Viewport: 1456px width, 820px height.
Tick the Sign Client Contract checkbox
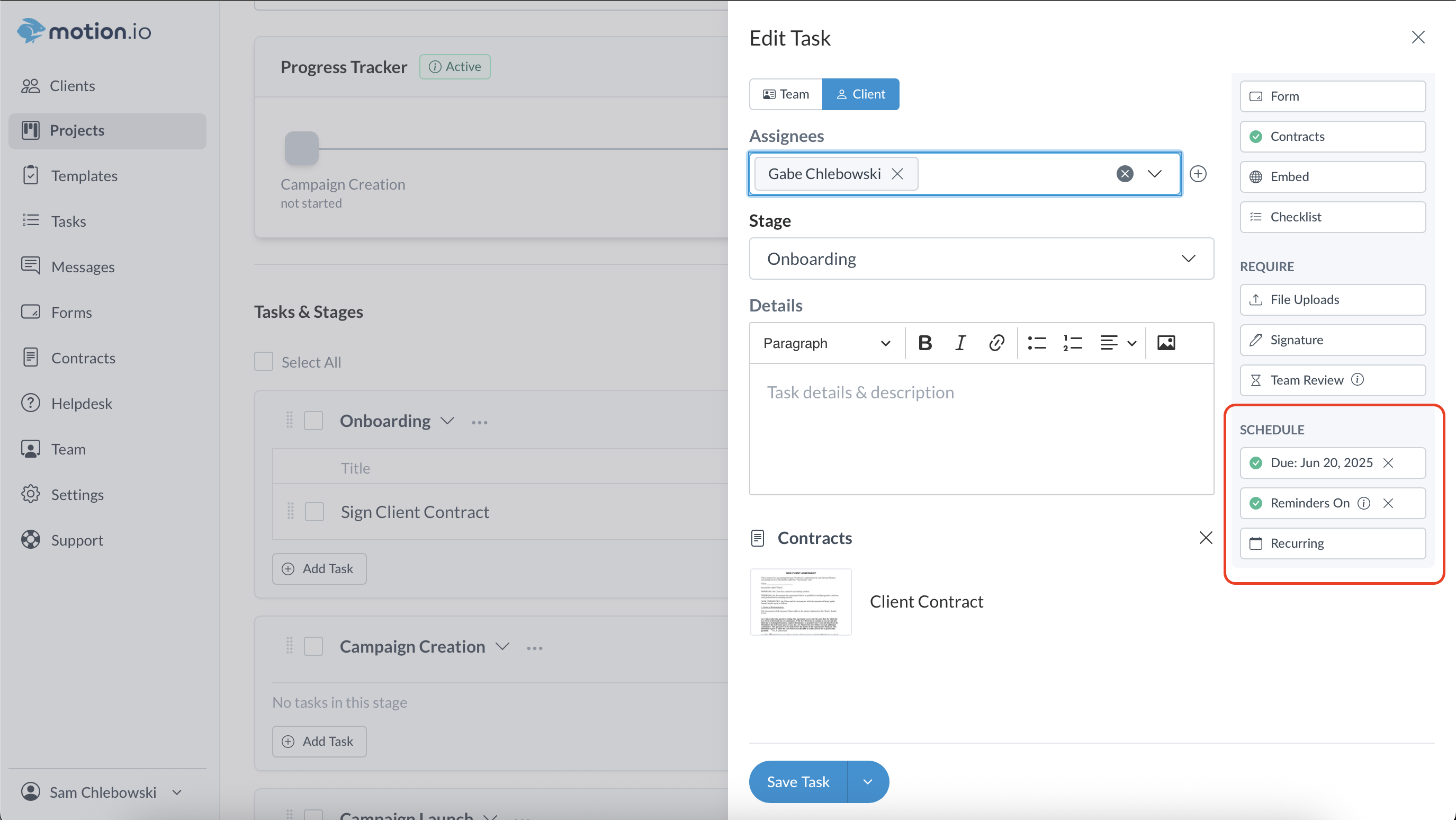(x=314, y=512)
